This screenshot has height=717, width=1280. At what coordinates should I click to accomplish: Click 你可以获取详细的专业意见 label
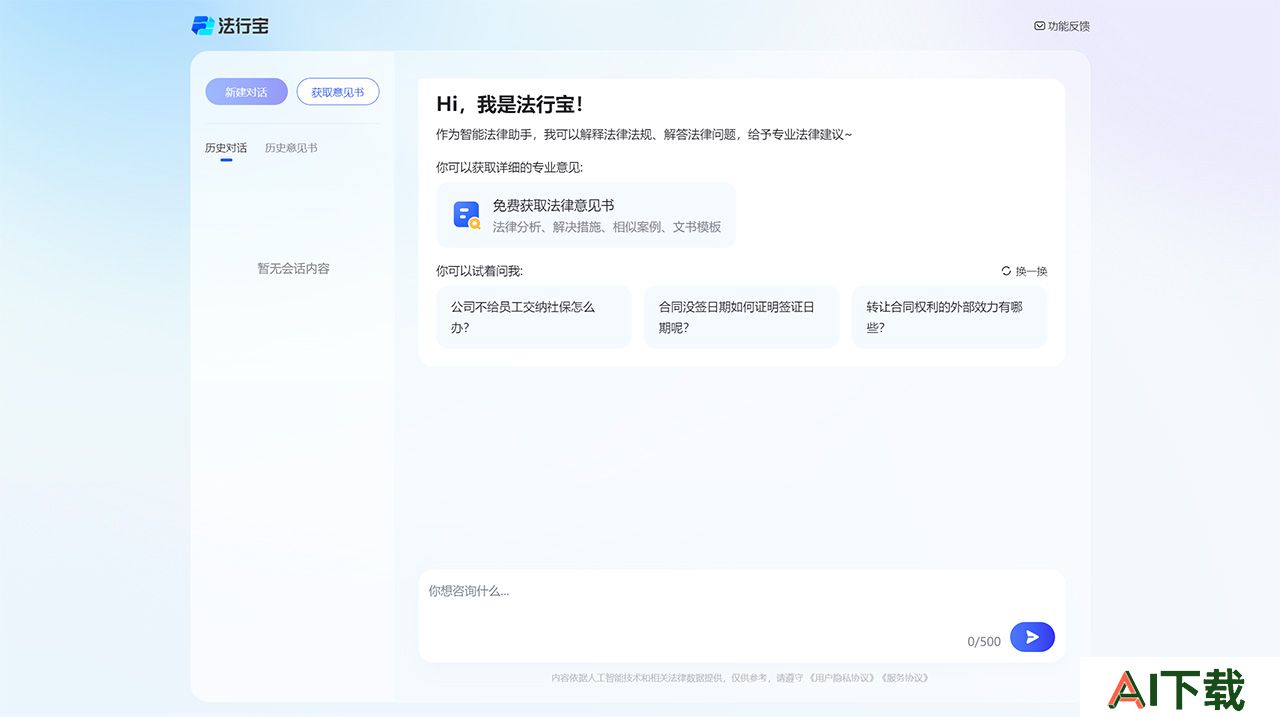[x=509, y=167]
